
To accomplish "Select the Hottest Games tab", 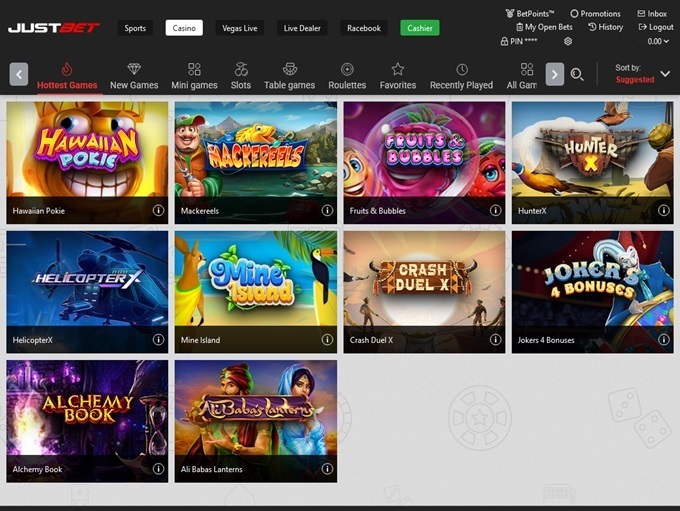I will pyautogui.click(x=67, y=76).
